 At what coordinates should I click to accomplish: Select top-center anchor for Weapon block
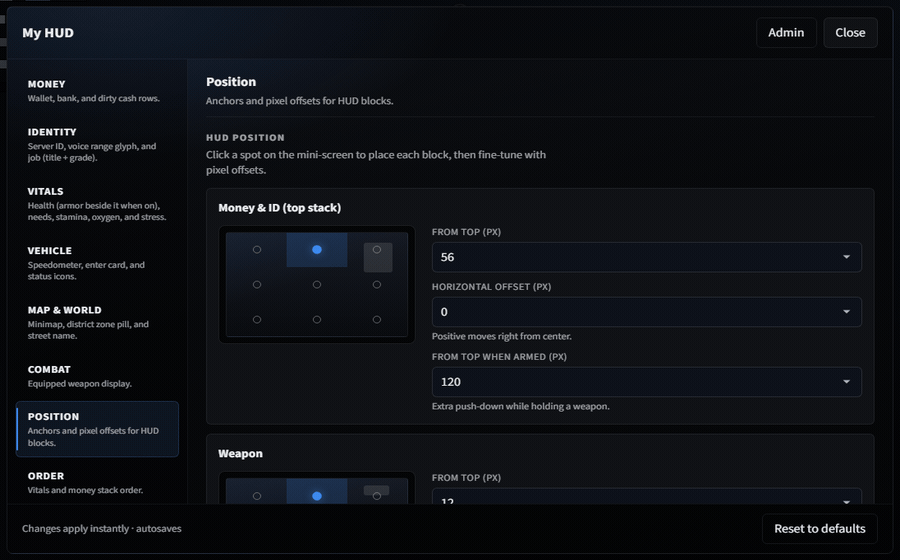coord(317,496)
